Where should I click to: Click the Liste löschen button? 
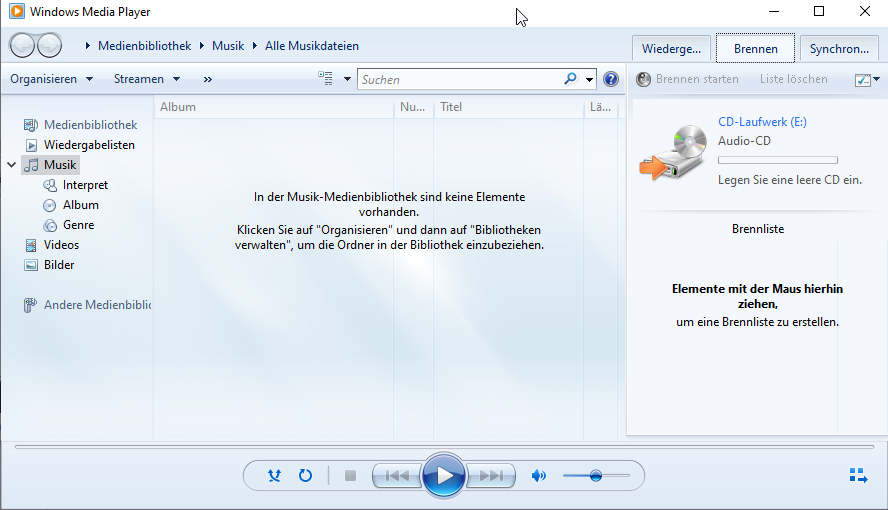tap(793, 79)
